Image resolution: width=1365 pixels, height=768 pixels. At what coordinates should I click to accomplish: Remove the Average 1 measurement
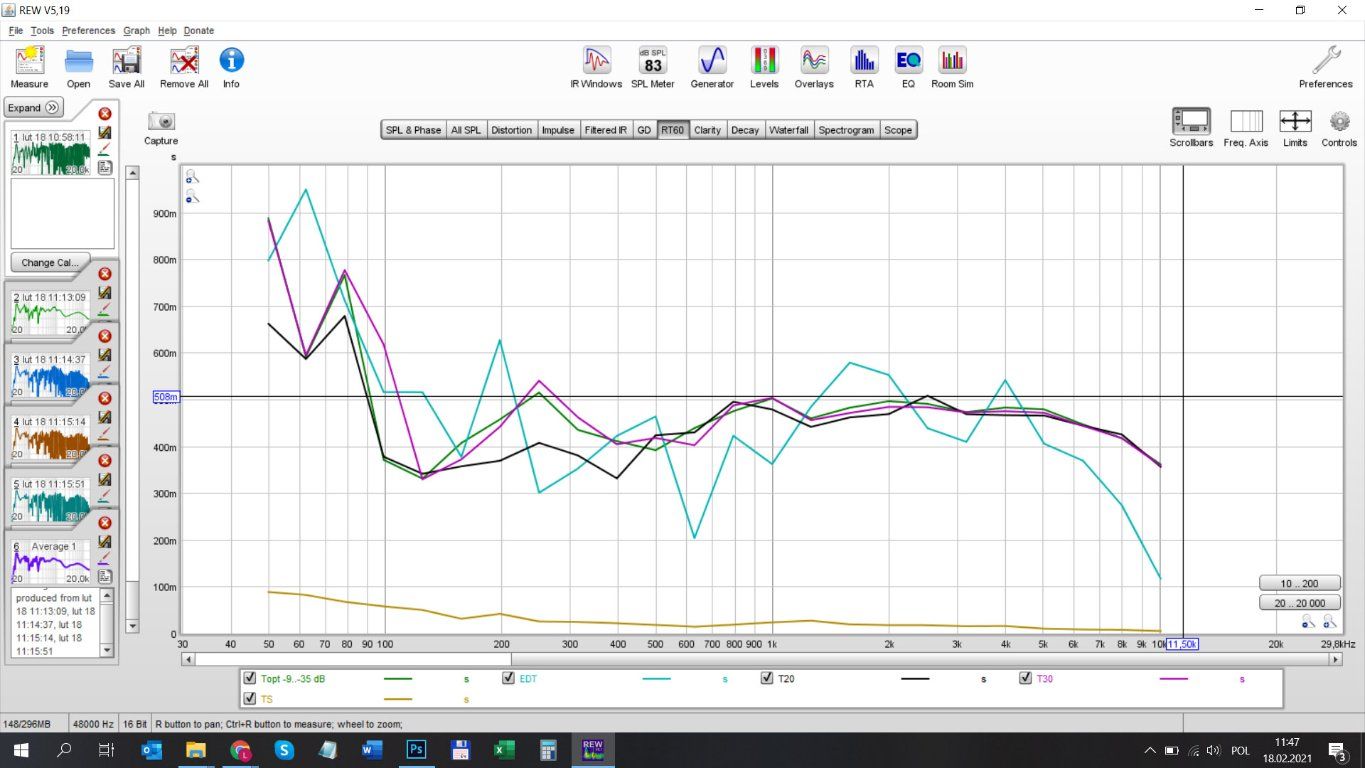105,523
